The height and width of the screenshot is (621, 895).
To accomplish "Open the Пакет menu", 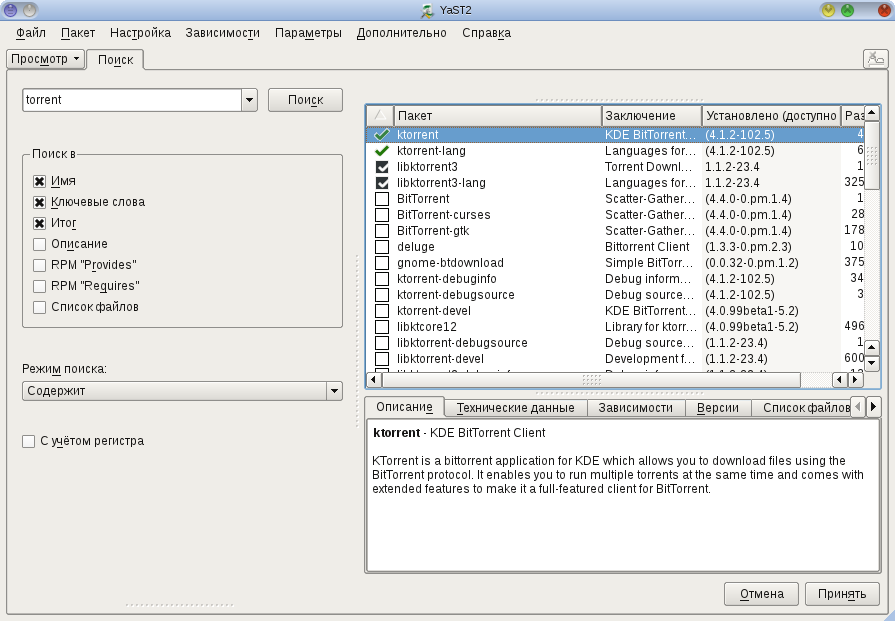I will point(78,33).
